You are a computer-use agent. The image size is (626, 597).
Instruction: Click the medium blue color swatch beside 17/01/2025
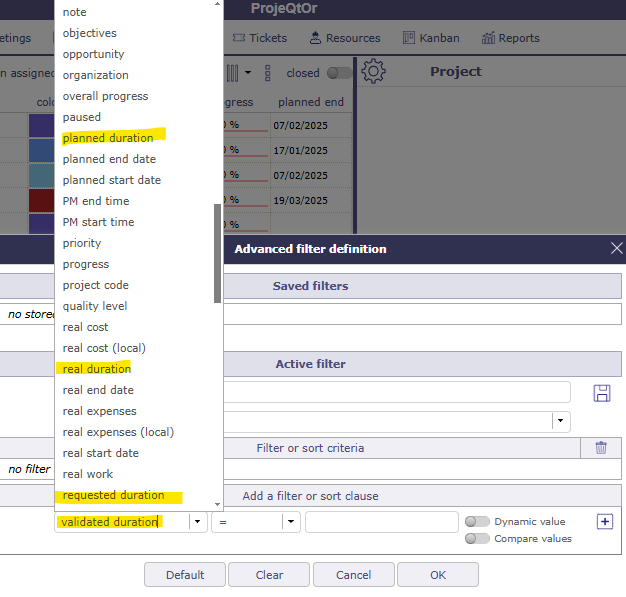point(42,151)
